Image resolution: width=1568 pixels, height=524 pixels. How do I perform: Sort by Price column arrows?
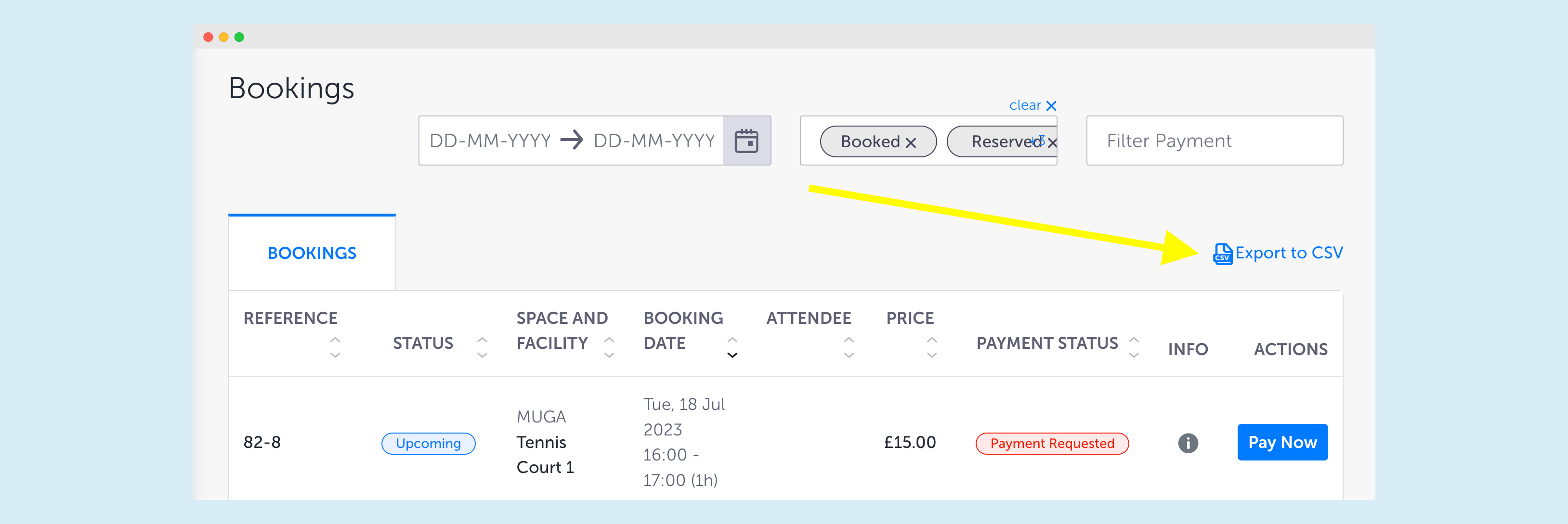931,347
